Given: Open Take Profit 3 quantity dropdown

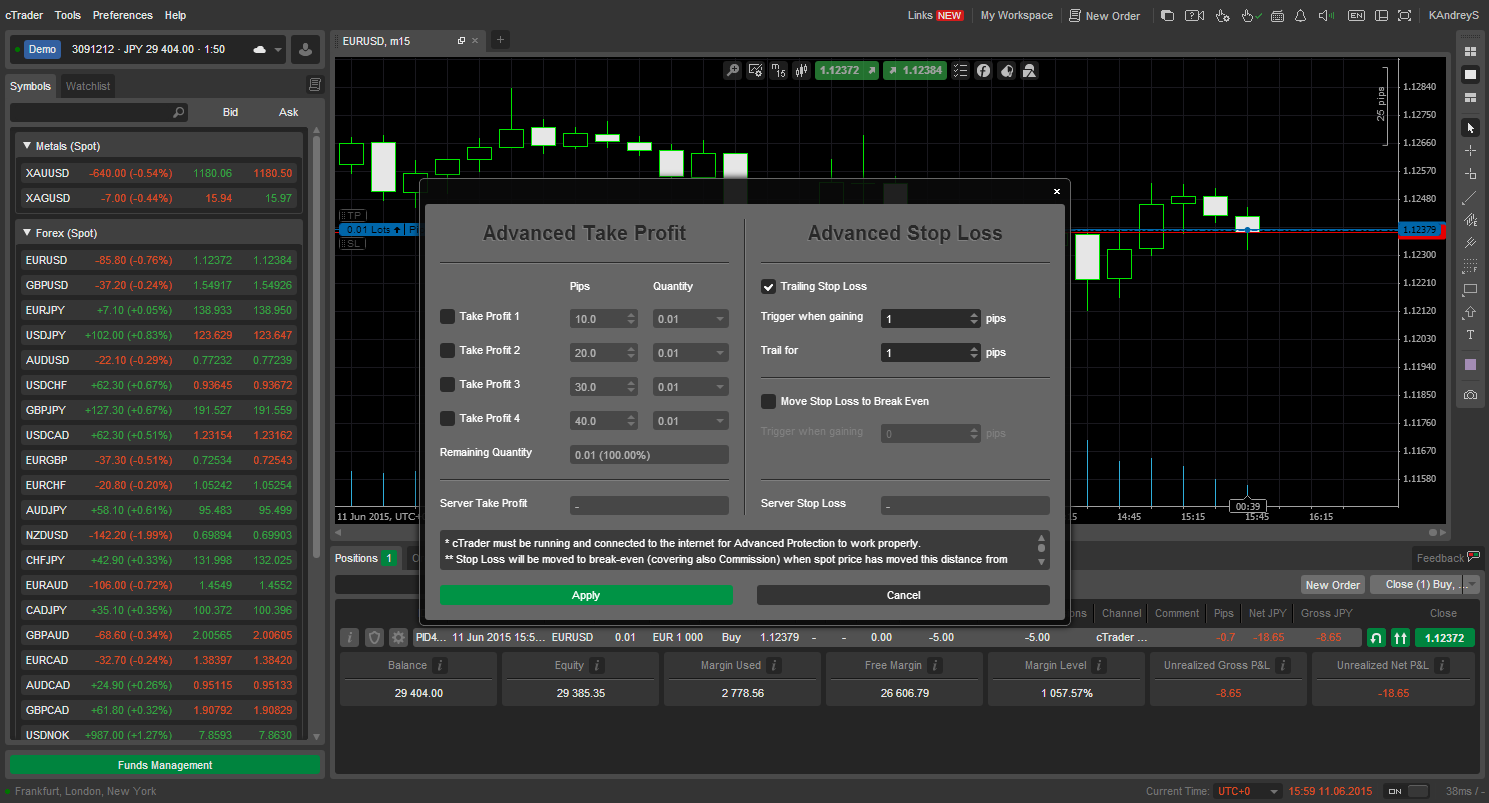Looking at the screenshot, I should (x=691, y=387).
